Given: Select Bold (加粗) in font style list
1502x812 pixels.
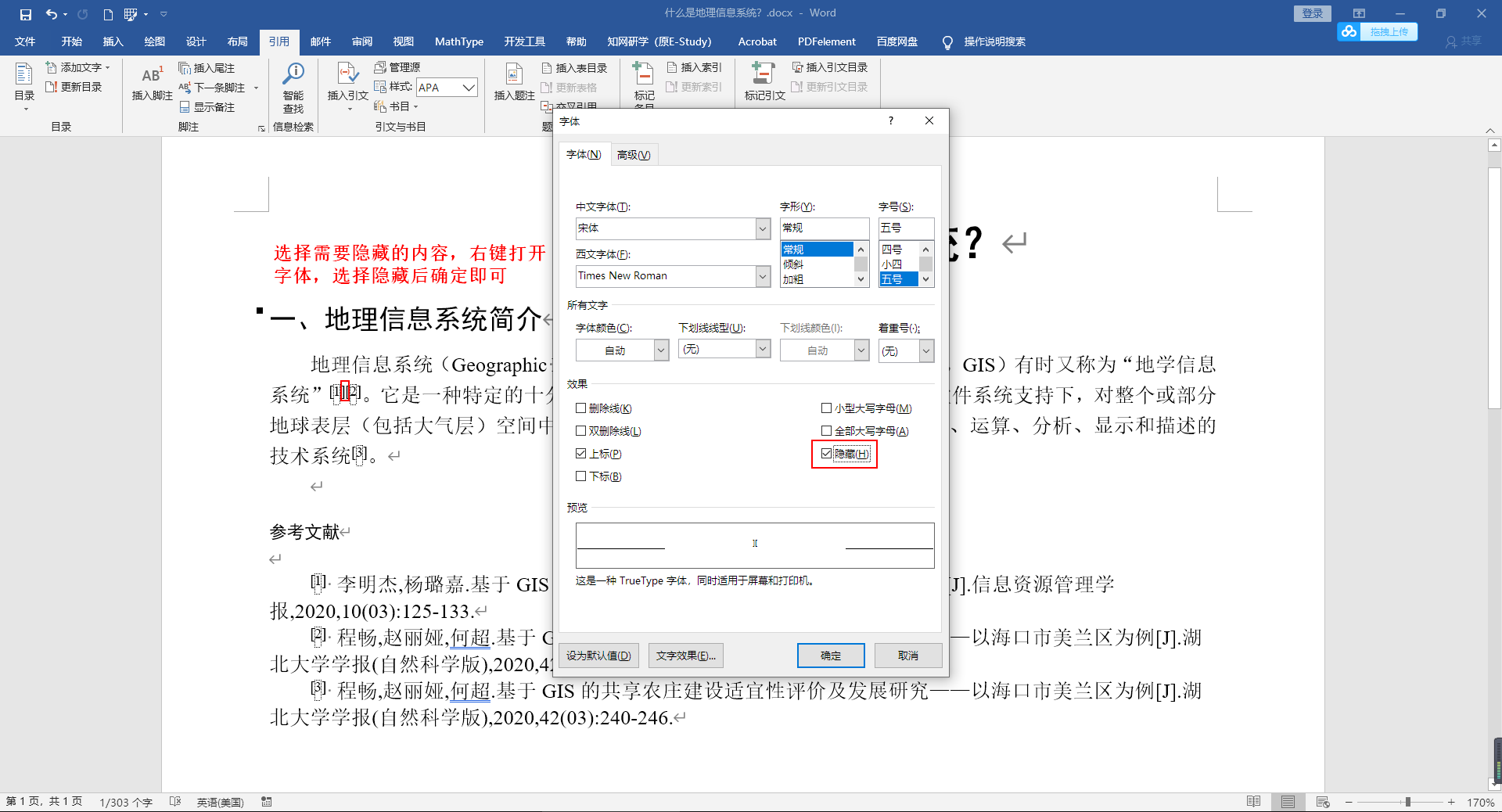Looking at the screenshot, I should pyautogui.click(x=817, y=279).
